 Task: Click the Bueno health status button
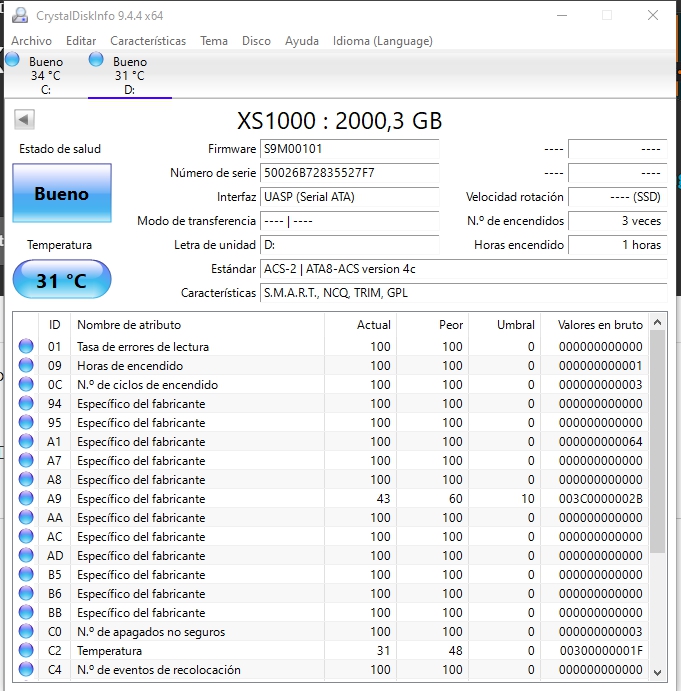62,193
